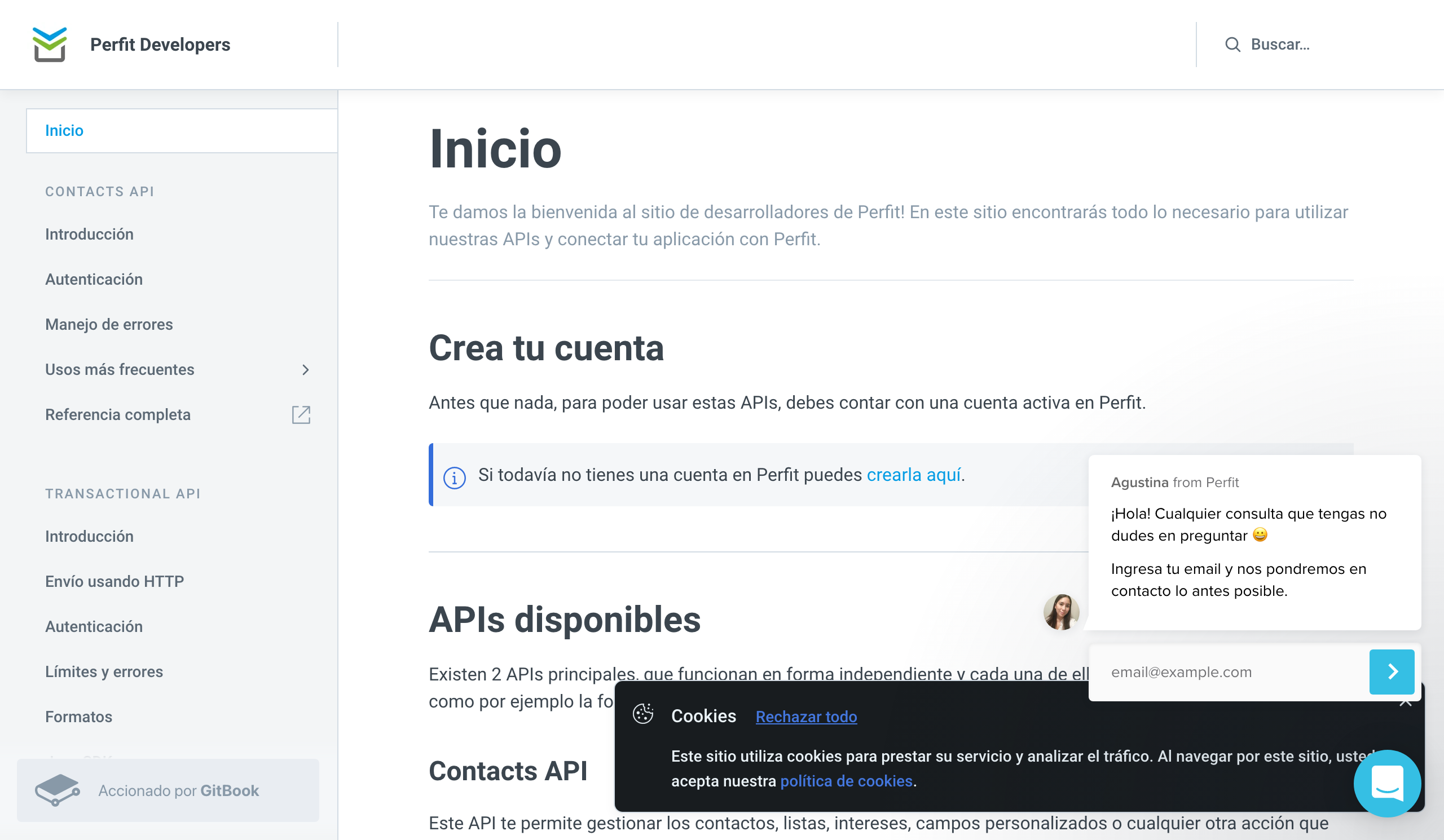Screen dimensions: 1444x840
Task: Click the info icon in the hint box
Action: [x=455, y=477]
